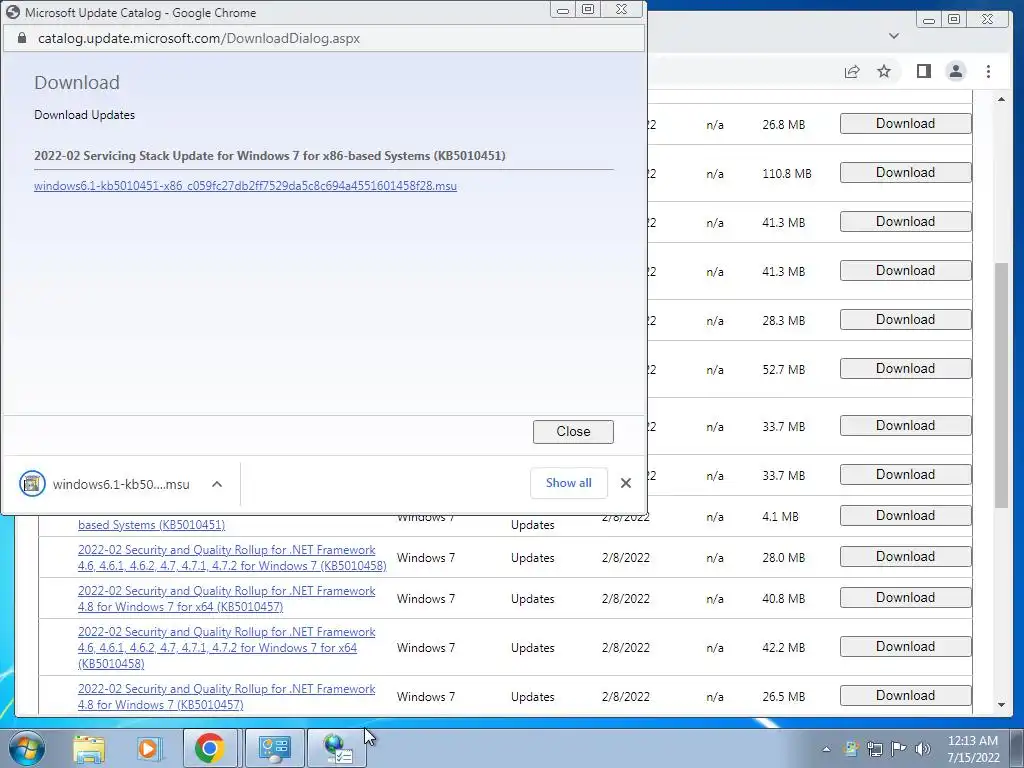Click Show all downloads button
The image size is (1024, 768).
[x=568, y=483]
